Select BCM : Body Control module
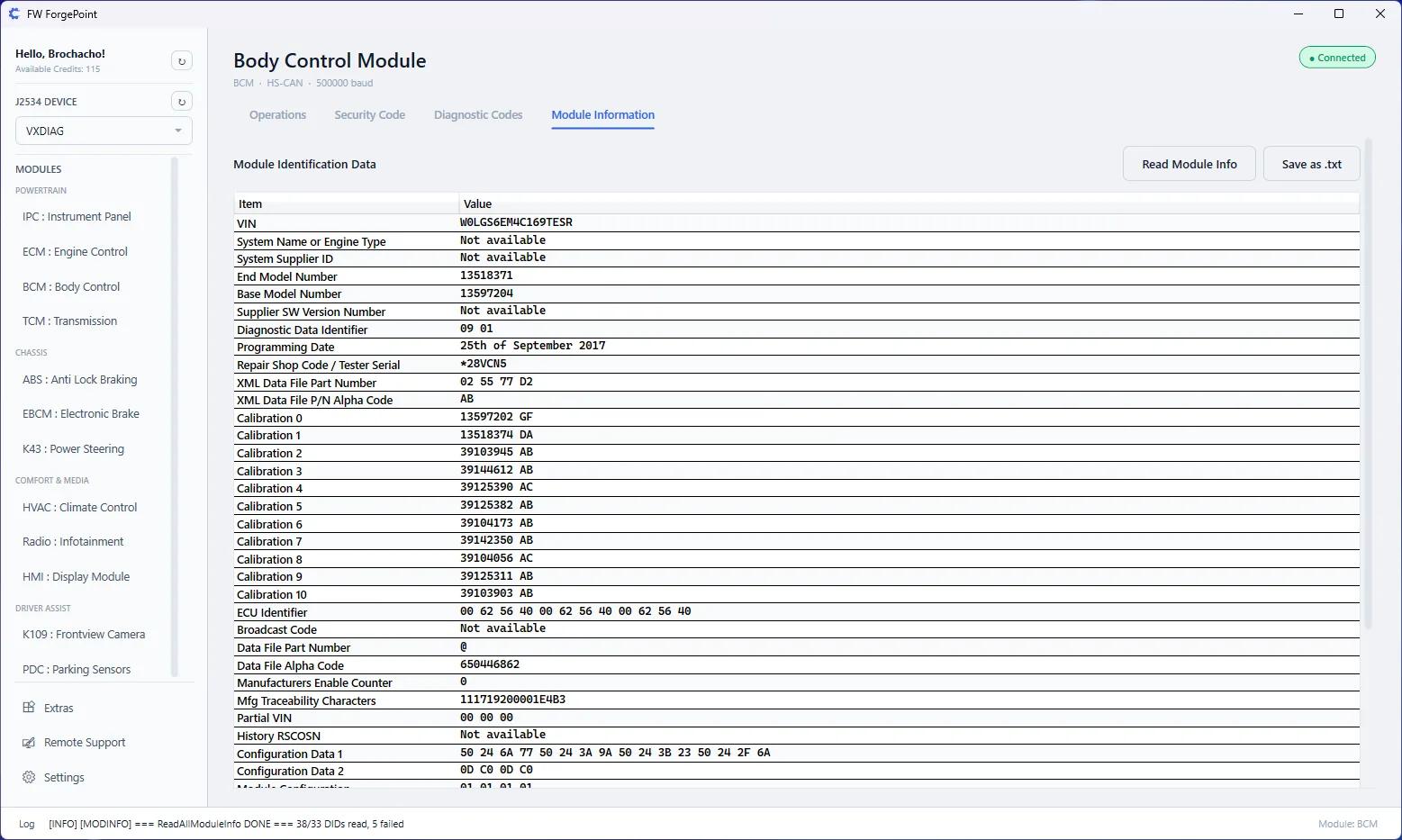Viewport: 1402px width, 840px height. [71, 287]
